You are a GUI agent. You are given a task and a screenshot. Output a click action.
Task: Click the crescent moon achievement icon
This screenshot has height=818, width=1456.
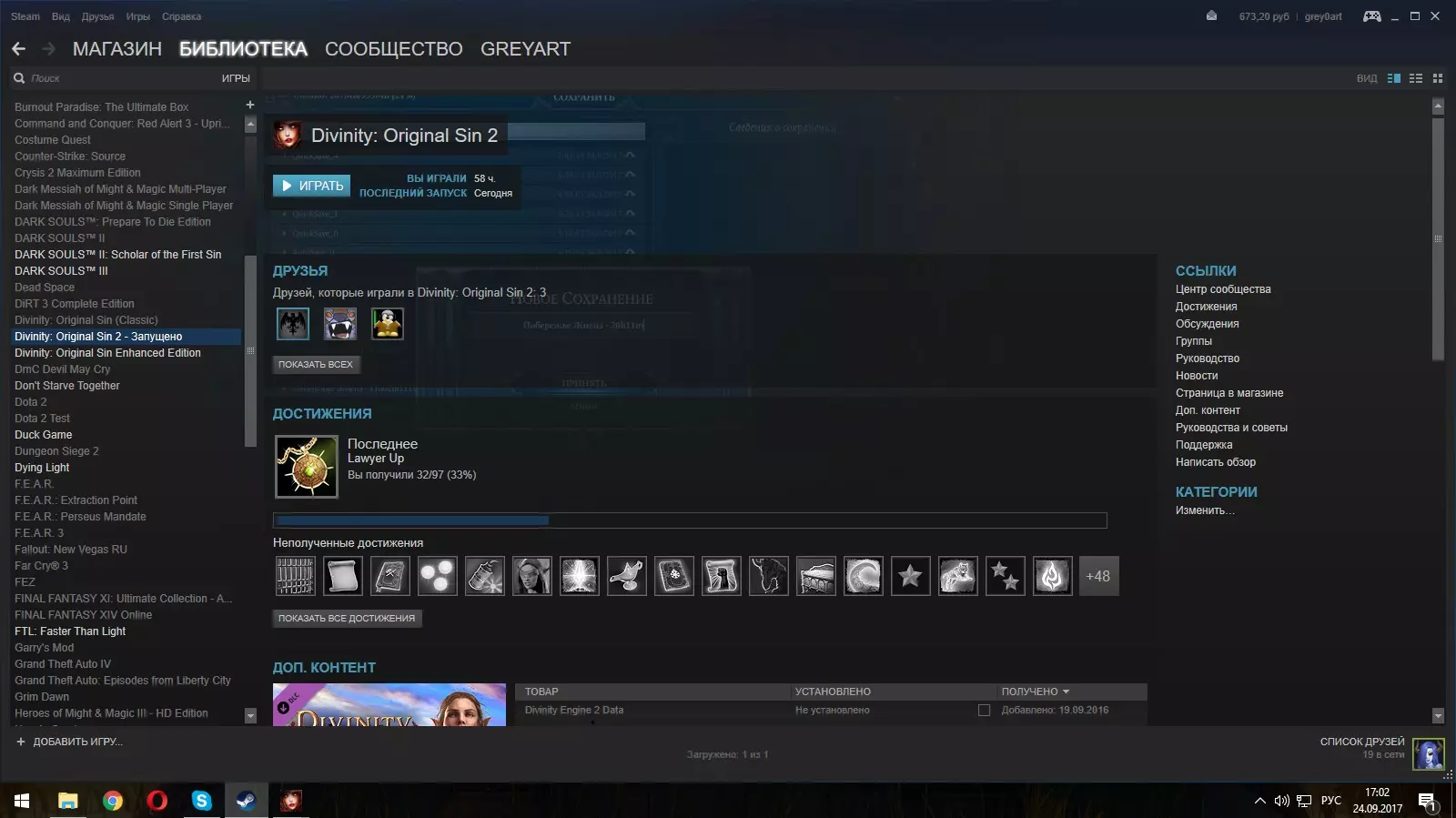[864, 576]
